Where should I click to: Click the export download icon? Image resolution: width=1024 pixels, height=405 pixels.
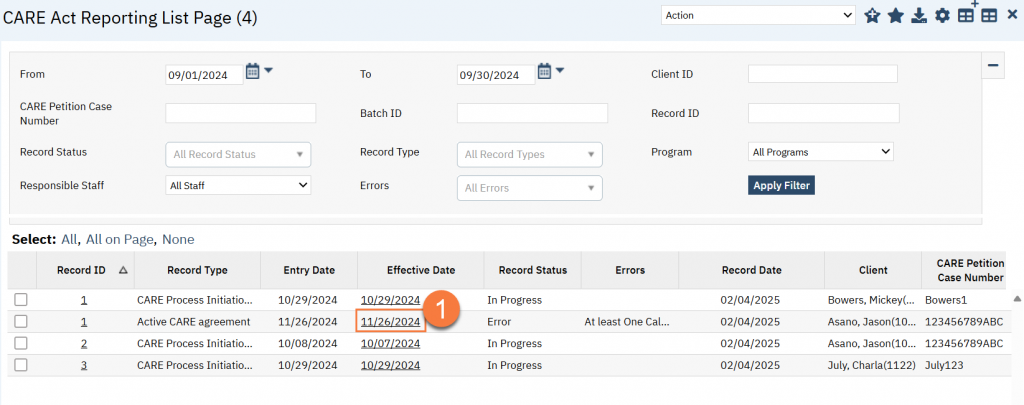918,16
